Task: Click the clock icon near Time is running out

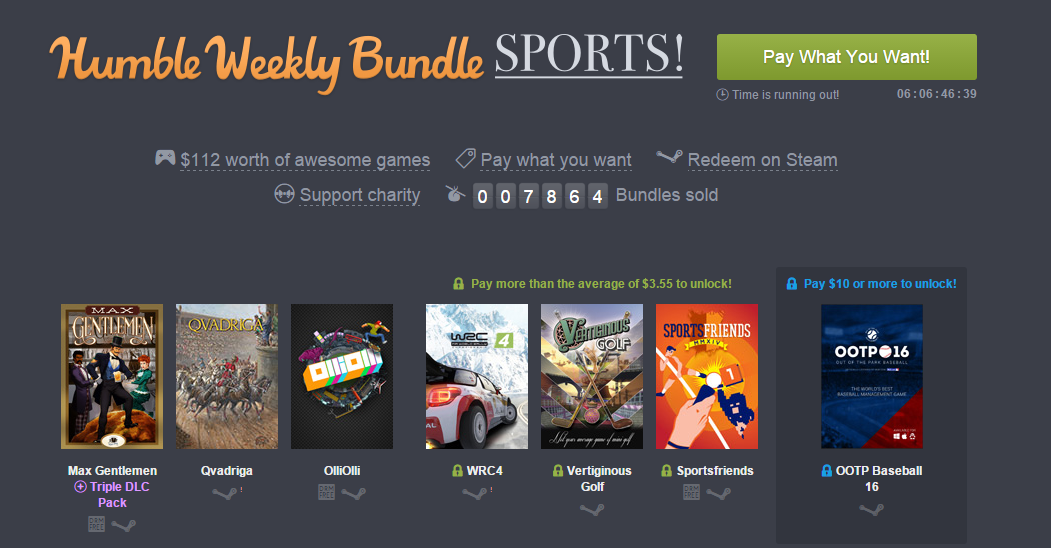Action: (722, 94)
